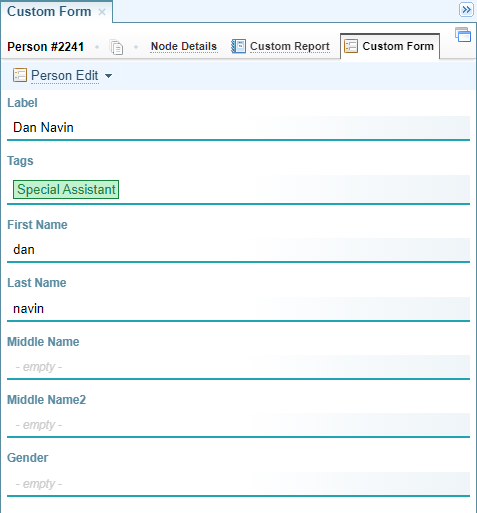Click the Custom Form tab icon
The width and height of the screenshot is (477, 513).
[351, 46]
